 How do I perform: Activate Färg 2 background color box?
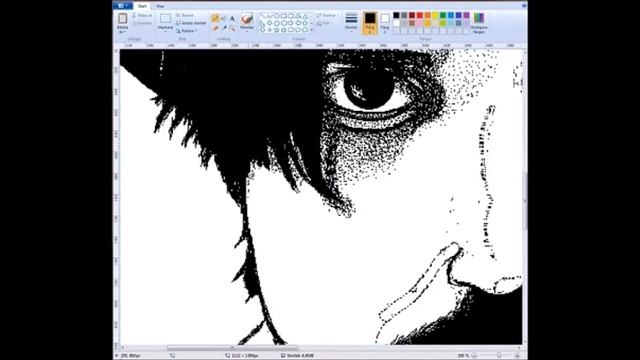click(384, 23)
